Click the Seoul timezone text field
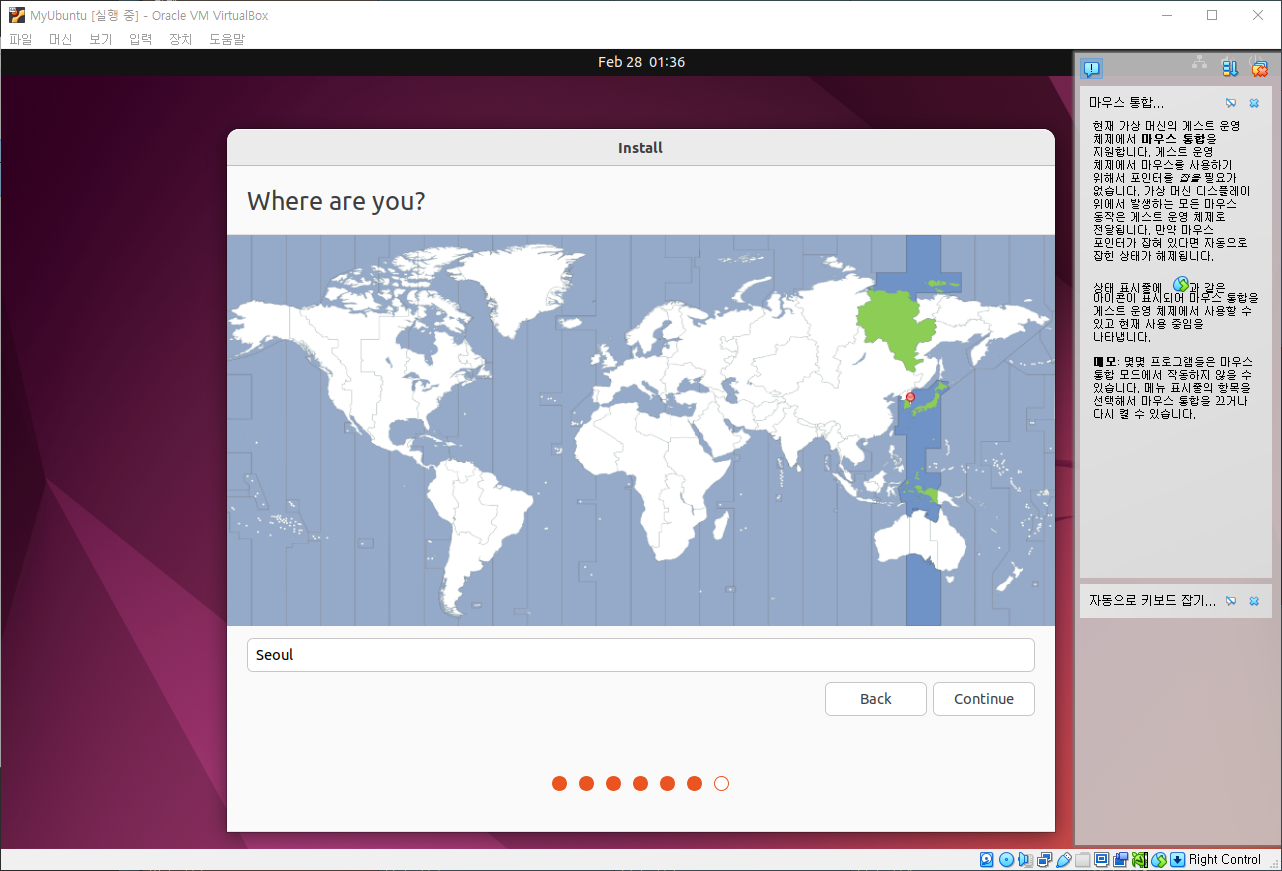Image resolution: width=1282 pixels, height=871 pixels. pyautogui.click(x=640, y=655)
